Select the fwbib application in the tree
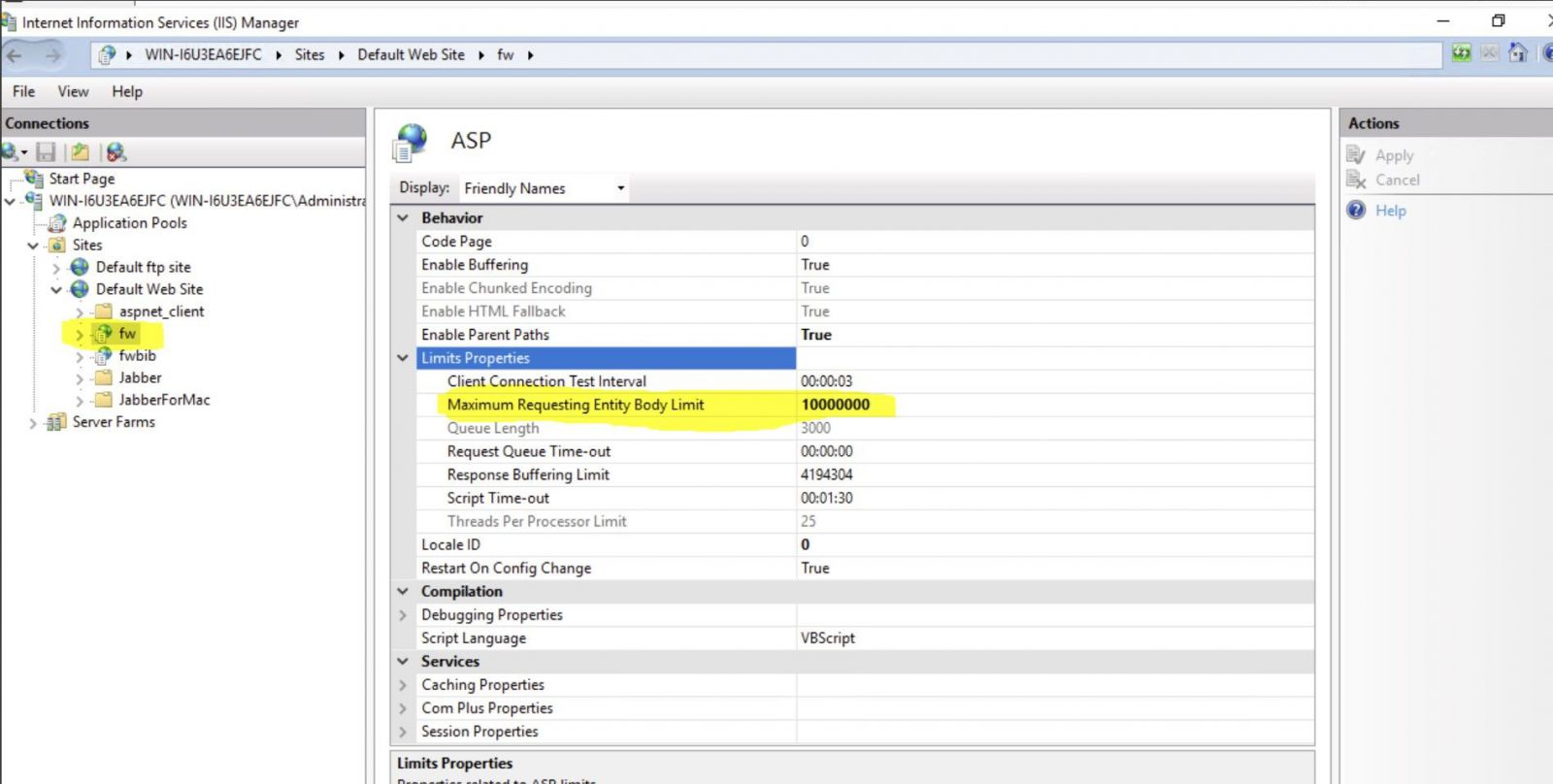The image size is (1553, 784). click(x=137, y=356)
